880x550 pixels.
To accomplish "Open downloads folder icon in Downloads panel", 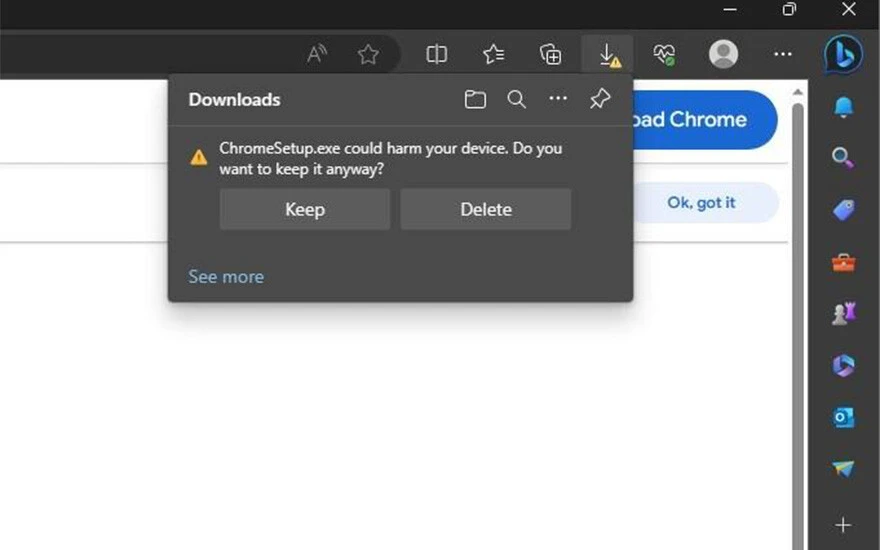I will pos(475,99).
